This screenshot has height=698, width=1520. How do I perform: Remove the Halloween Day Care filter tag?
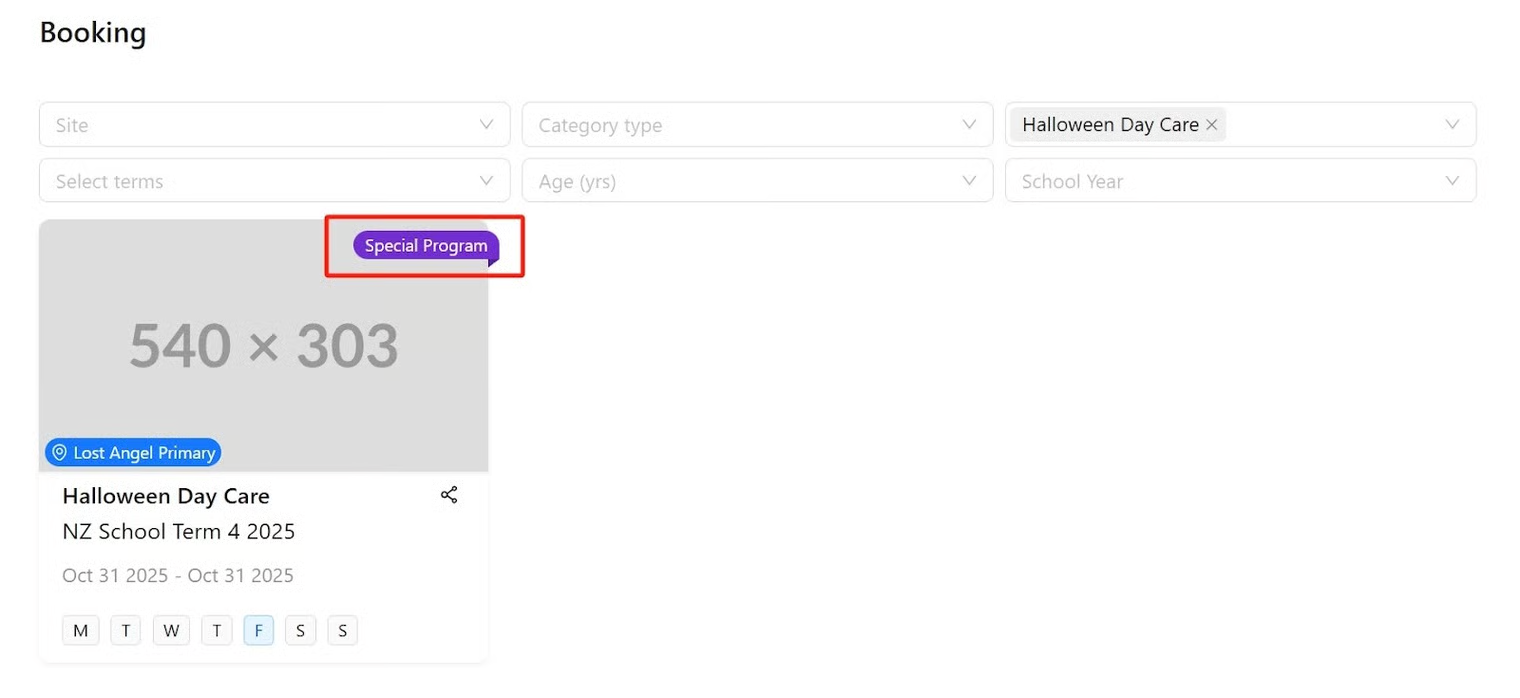click(1211, 125)
